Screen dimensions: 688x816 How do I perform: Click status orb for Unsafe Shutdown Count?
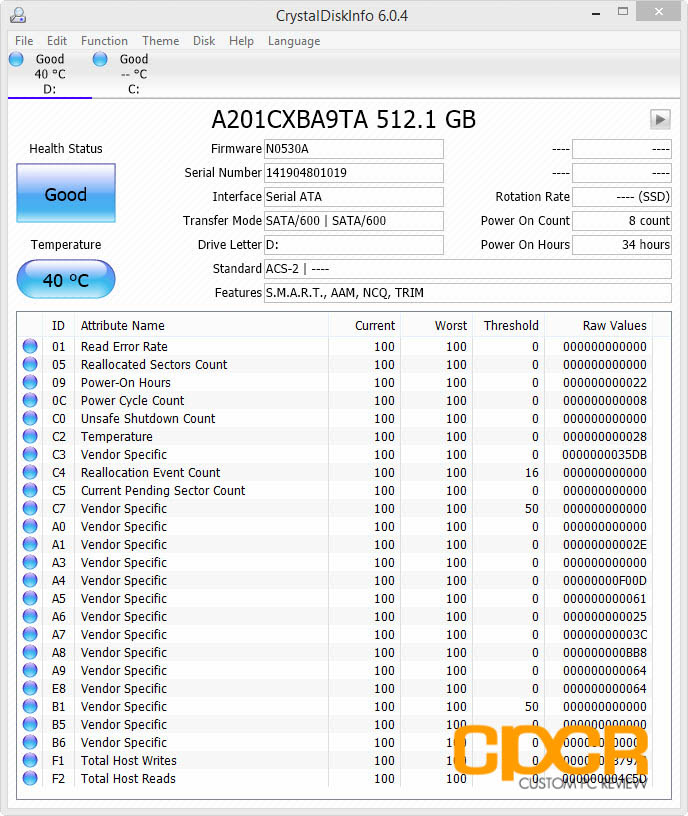[30, 418]
